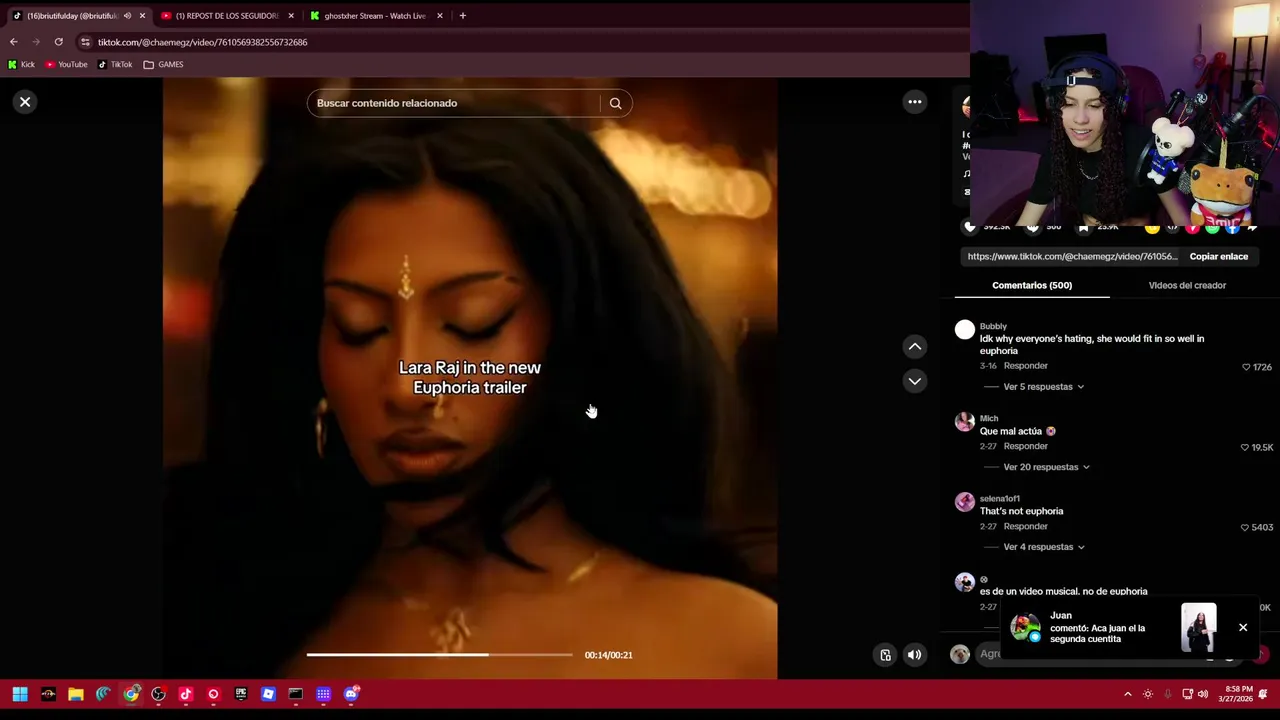Click the embed code share icon

pyautogui.click(x=1173, y=228)
